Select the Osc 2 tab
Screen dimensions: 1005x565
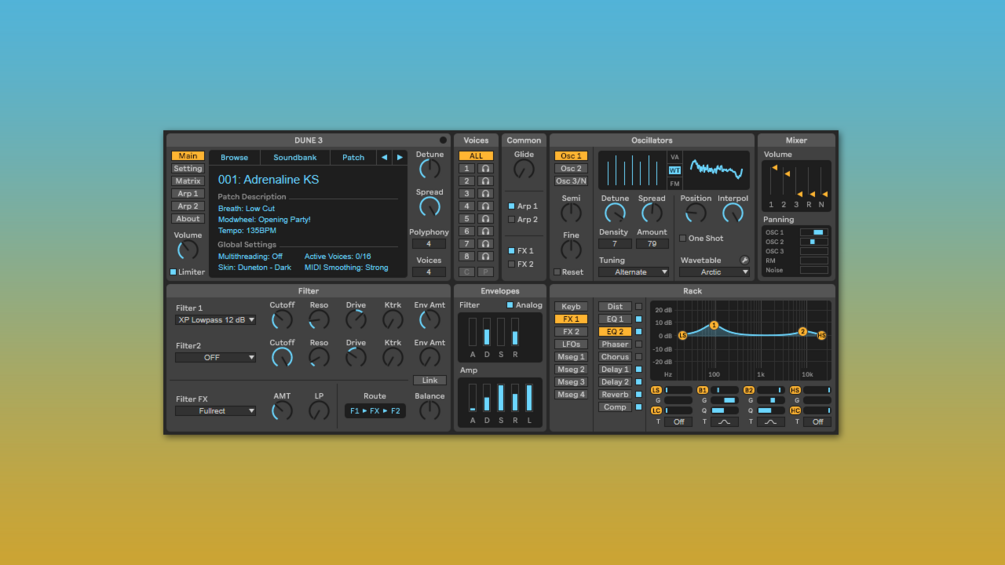pyautogui.click(x=570, y=168)
